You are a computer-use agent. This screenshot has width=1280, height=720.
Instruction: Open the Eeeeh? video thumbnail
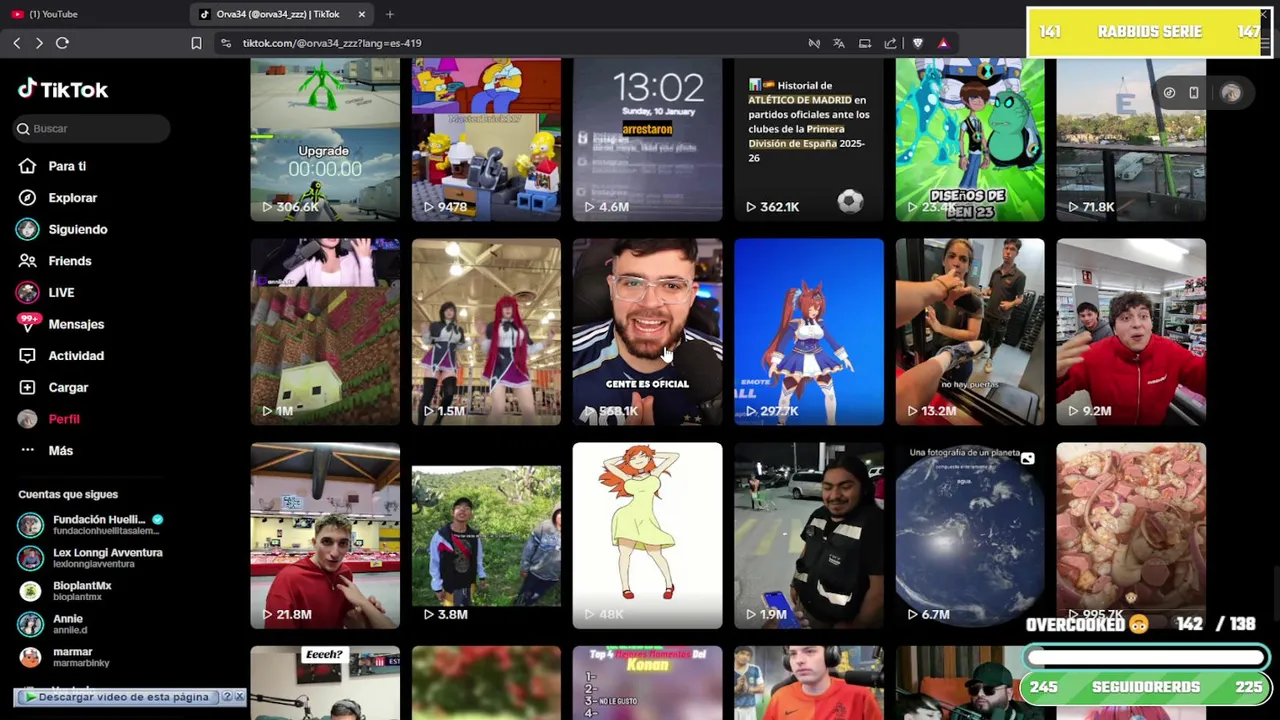325,683
